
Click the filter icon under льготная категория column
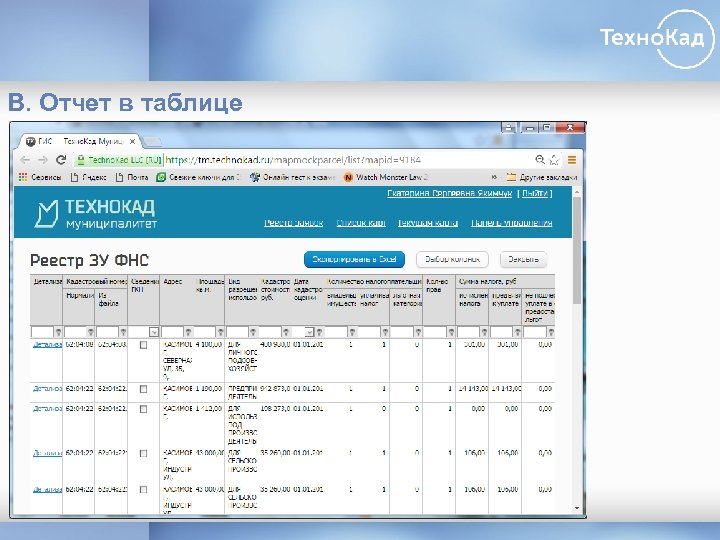click(x=418, y=332)
